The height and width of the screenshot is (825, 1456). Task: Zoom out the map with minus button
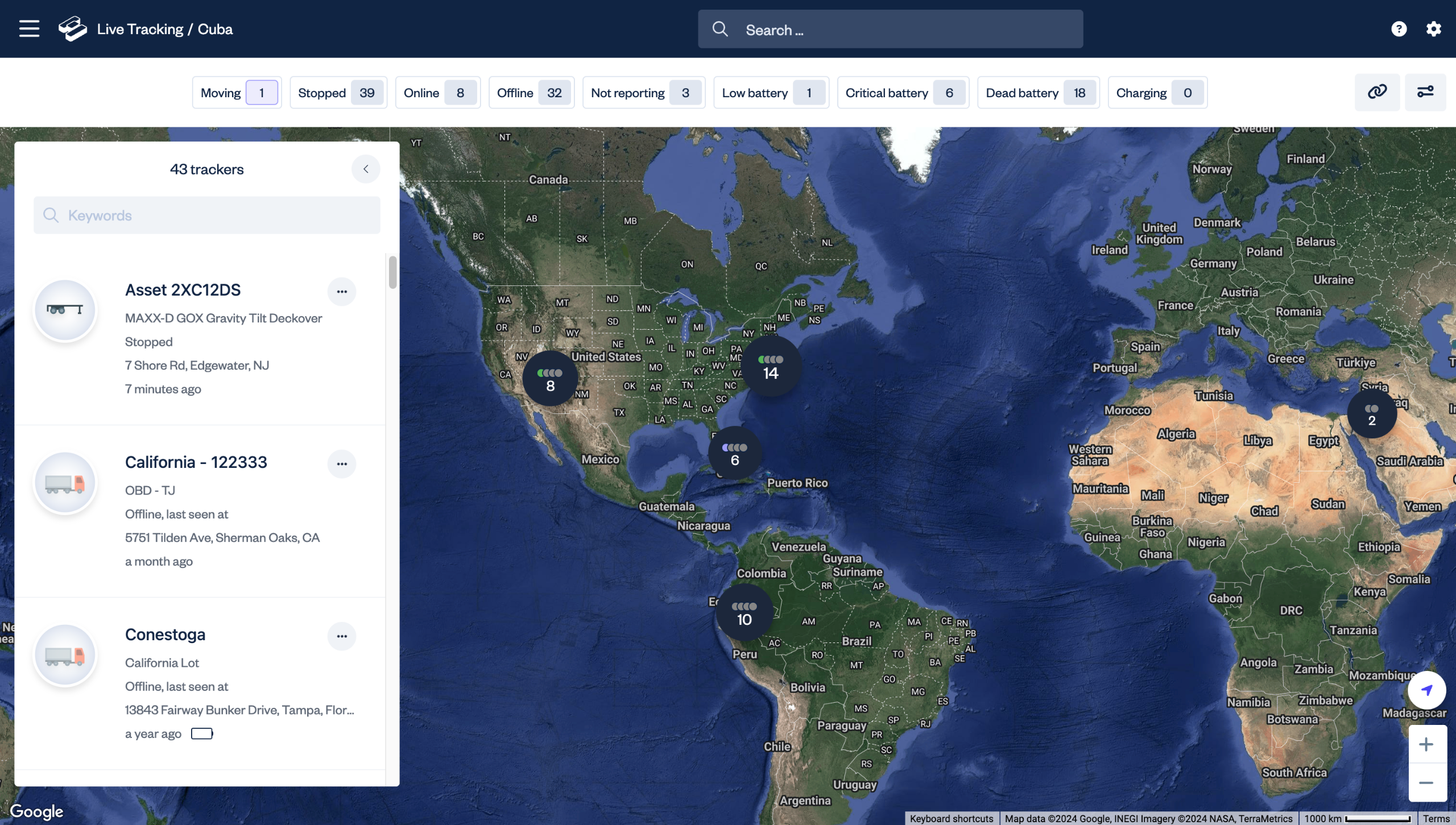point(1426,783)
